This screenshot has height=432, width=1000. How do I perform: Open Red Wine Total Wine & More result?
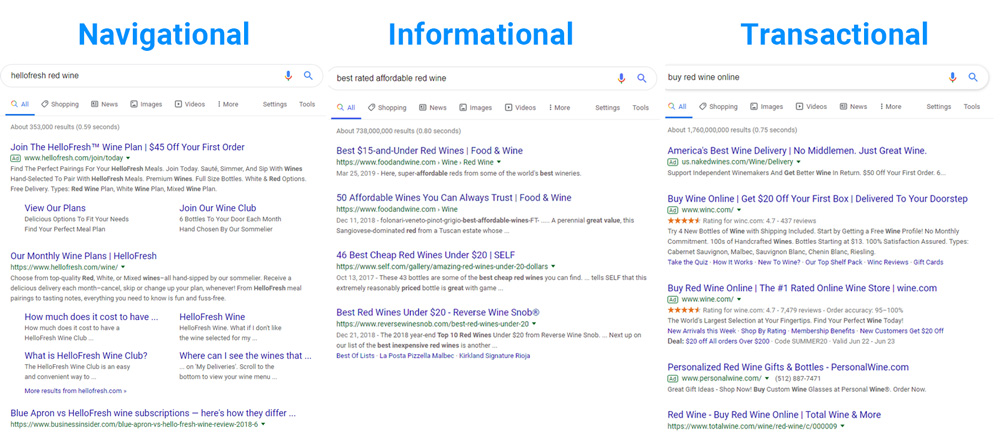click(x=774, y=415)
